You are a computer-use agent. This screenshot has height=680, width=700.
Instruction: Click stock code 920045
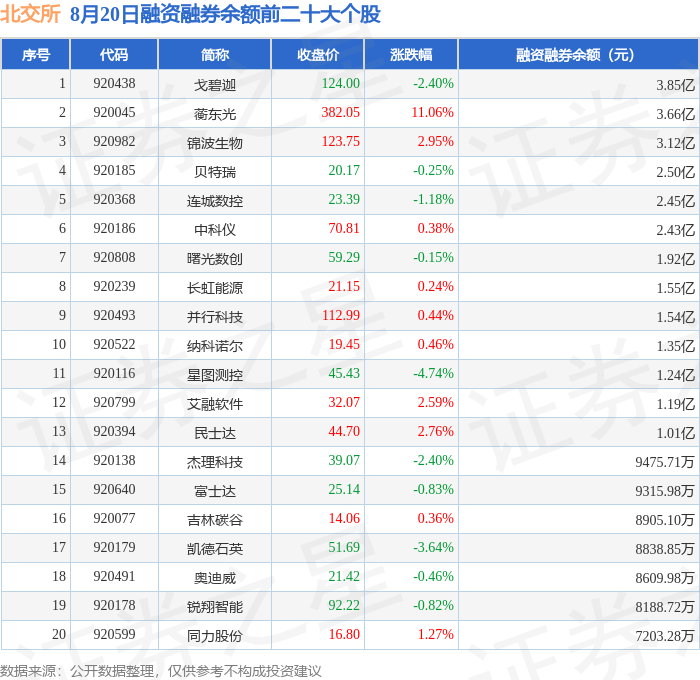coord(114,112)
